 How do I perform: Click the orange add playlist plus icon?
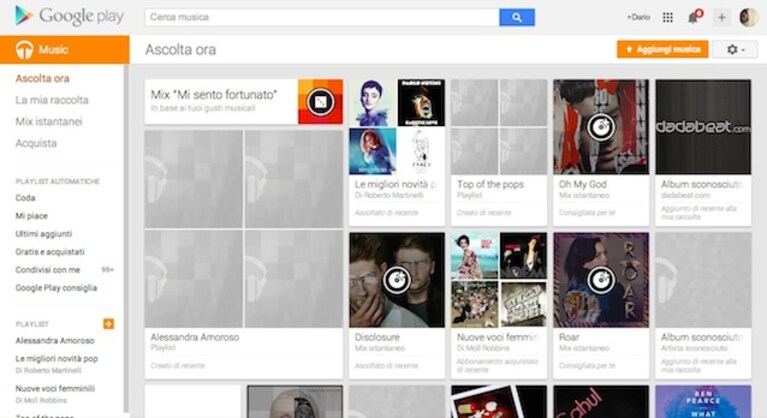pyautogui.click(x=109, y=324)
